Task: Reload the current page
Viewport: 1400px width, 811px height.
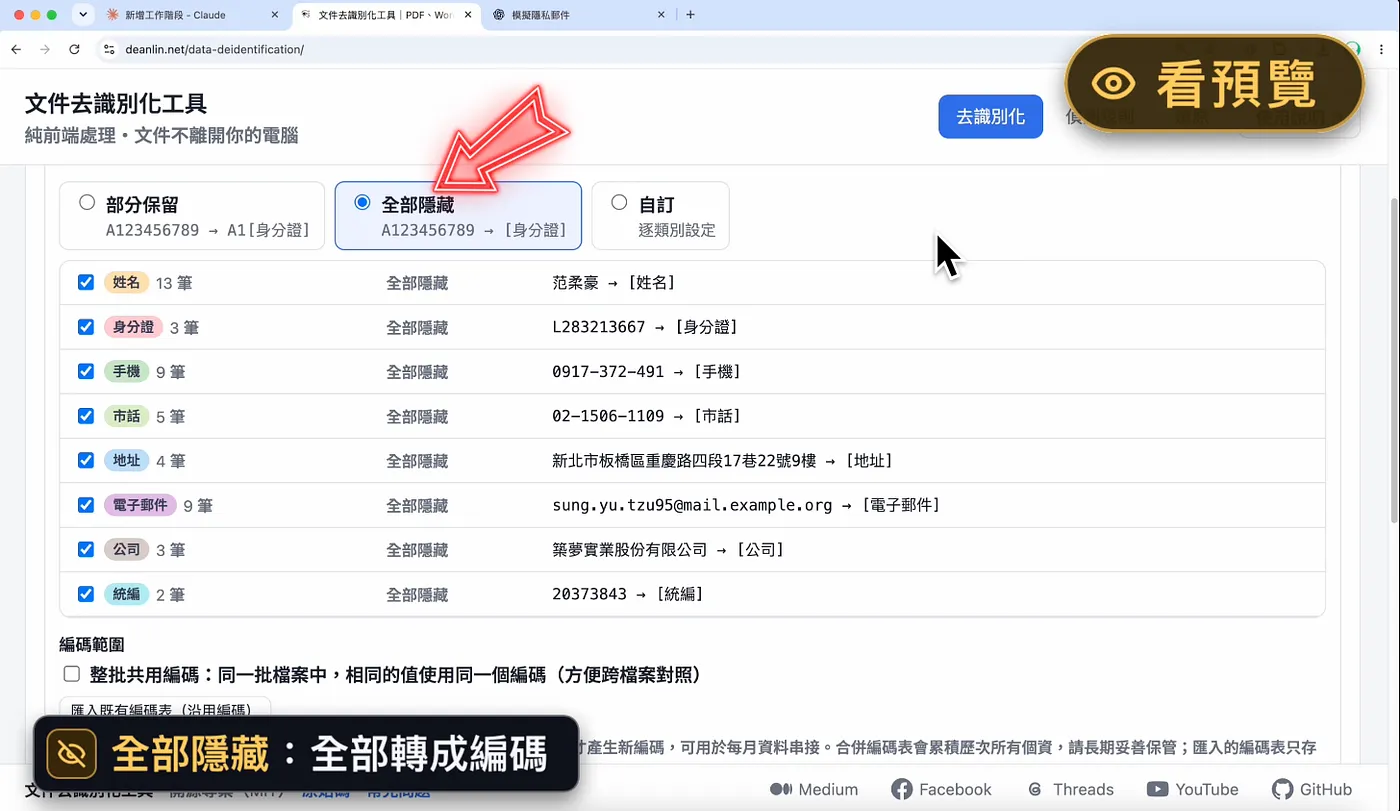Action: pos(74,49)
